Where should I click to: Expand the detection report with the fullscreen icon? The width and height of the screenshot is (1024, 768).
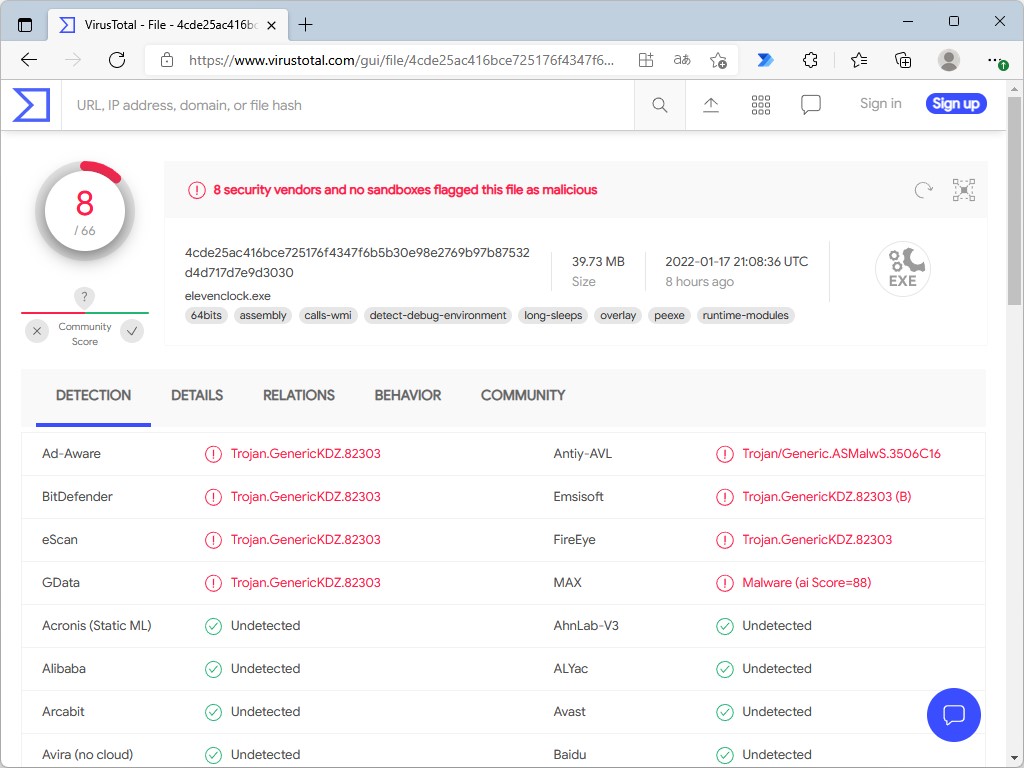963,189
